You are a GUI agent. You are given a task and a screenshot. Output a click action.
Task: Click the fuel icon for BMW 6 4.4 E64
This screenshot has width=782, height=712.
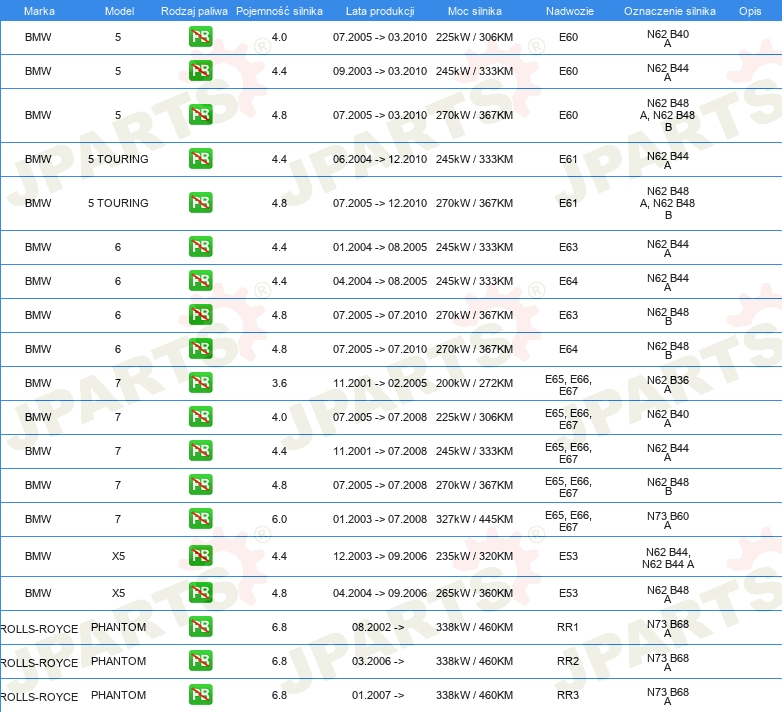[200, 281]
